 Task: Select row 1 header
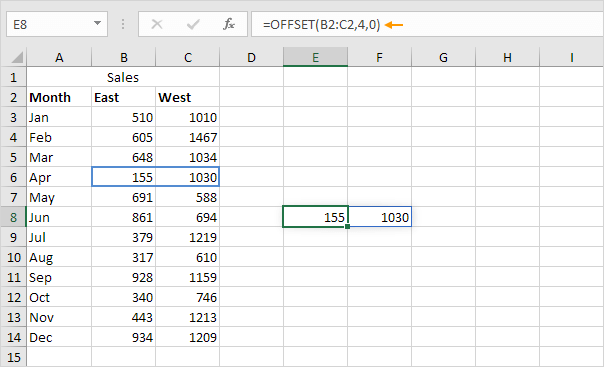(13, 77)
